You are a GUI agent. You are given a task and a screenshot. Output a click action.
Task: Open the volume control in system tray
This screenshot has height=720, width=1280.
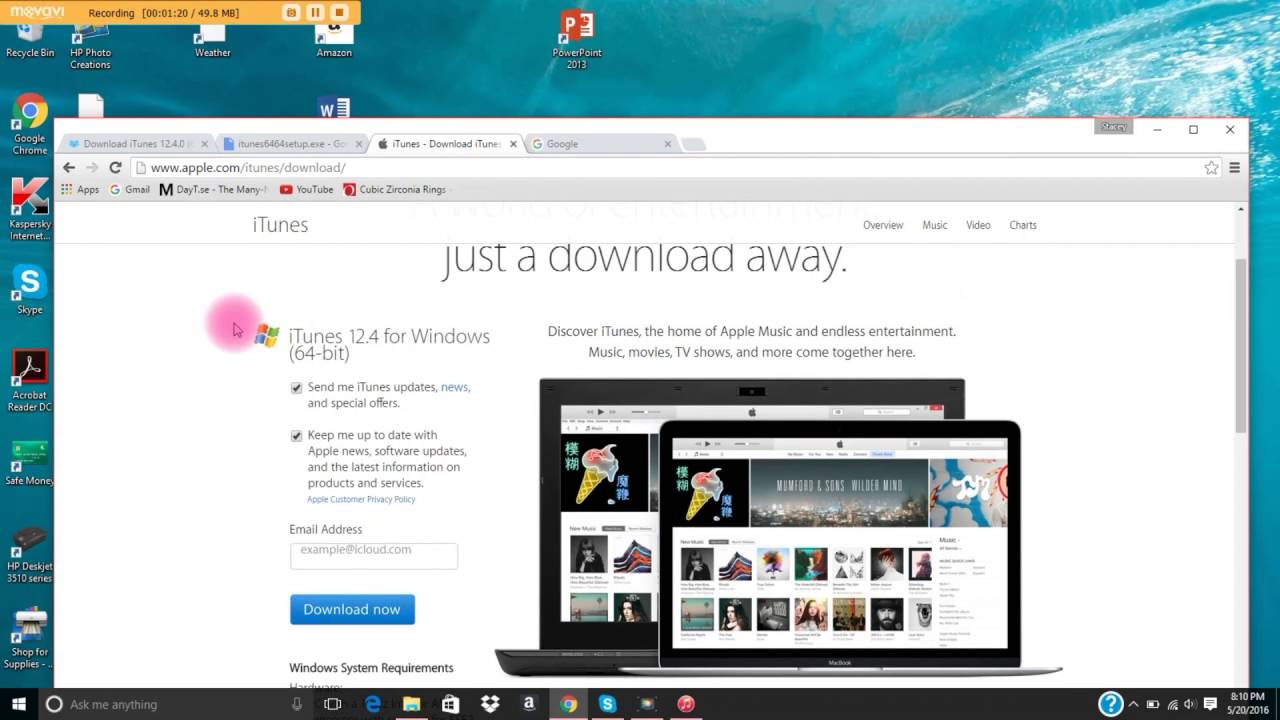tap(1191, 704)
